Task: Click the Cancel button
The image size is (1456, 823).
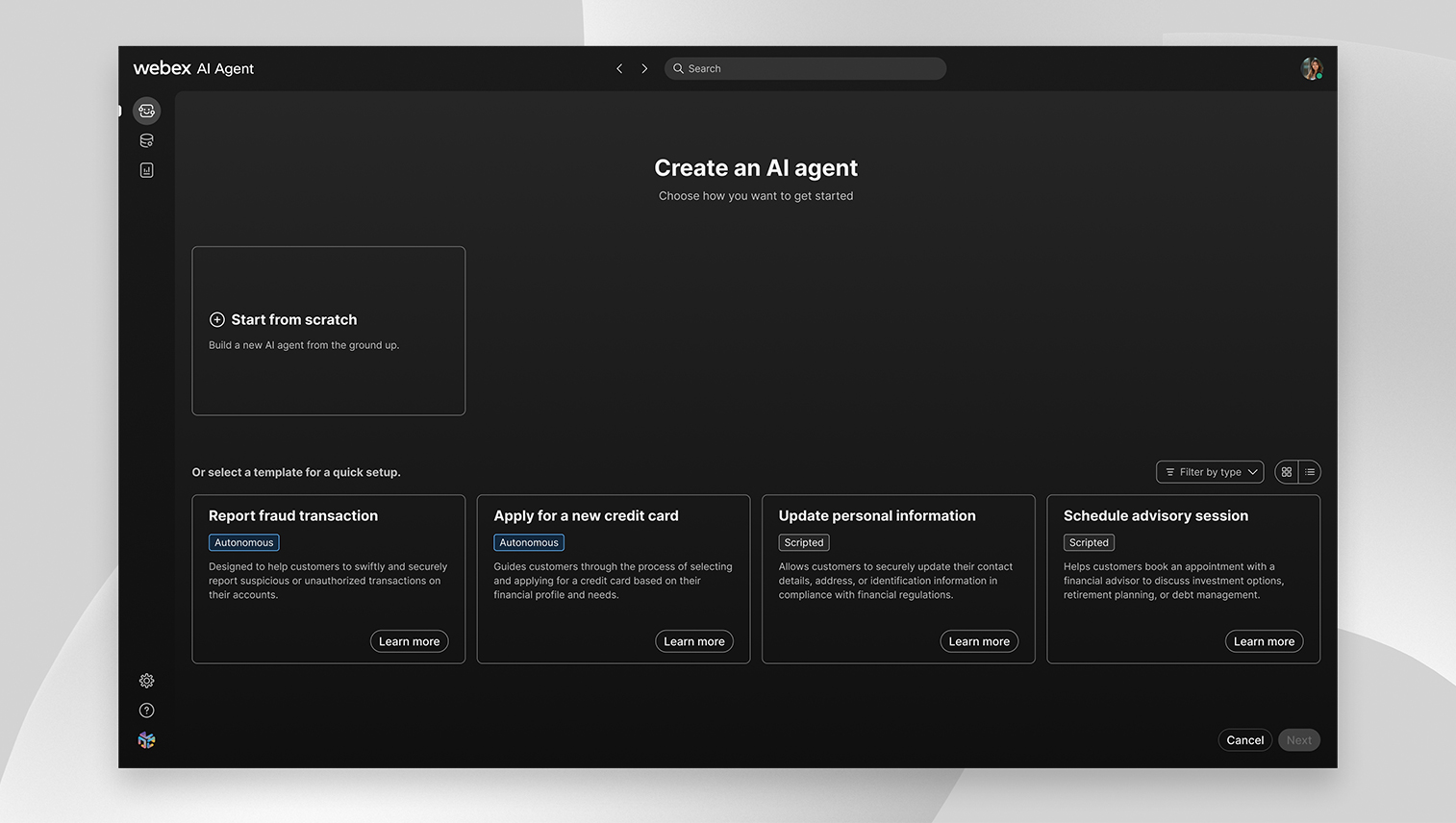Action: (x=1244, y=740)
